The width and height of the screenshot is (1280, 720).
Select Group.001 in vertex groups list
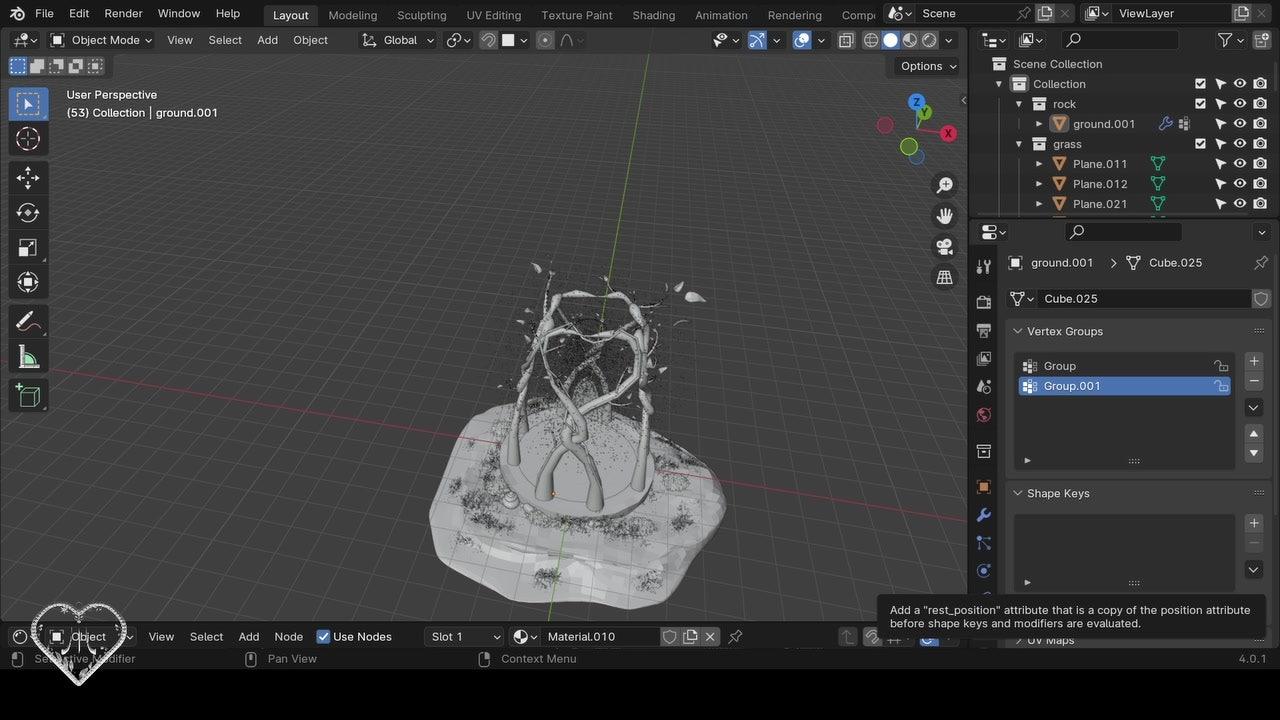(1124, 386)
